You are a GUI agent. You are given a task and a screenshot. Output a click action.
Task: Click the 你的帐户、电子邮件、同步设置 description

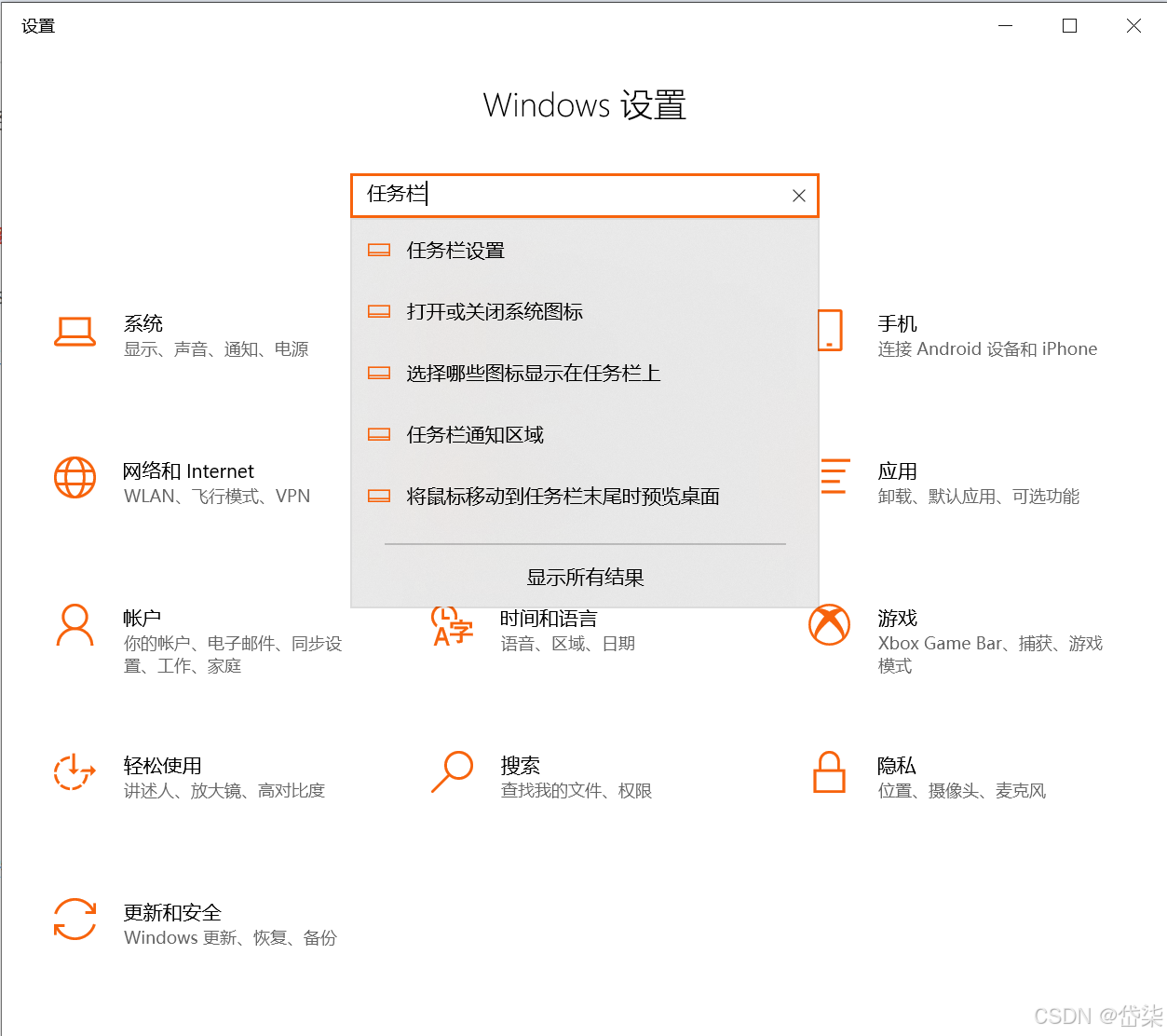(x=233, y=655)
